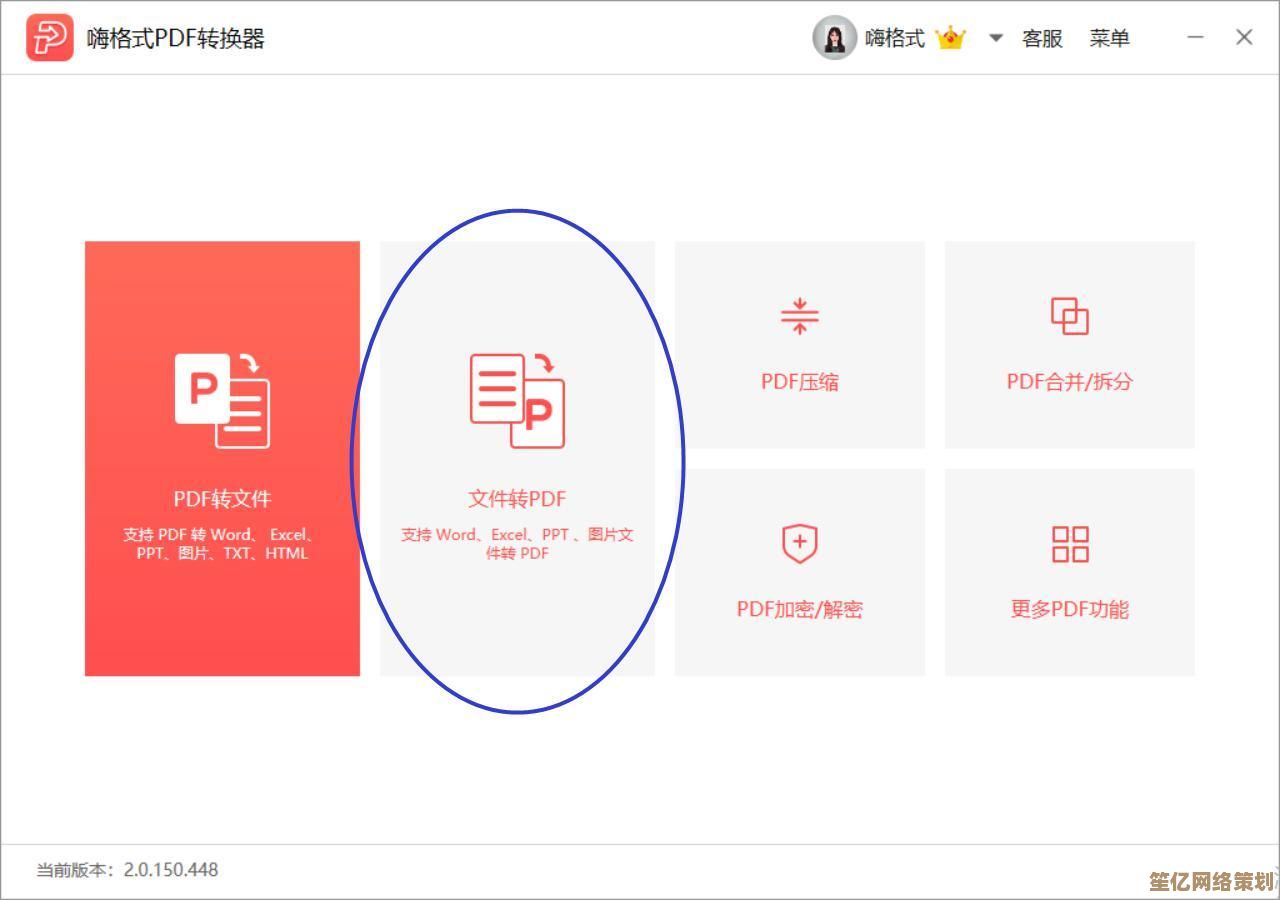Click the 更多PDF功能 text label
The height and width of the screenshot is (900, 1280).
tap(1069, 609)
